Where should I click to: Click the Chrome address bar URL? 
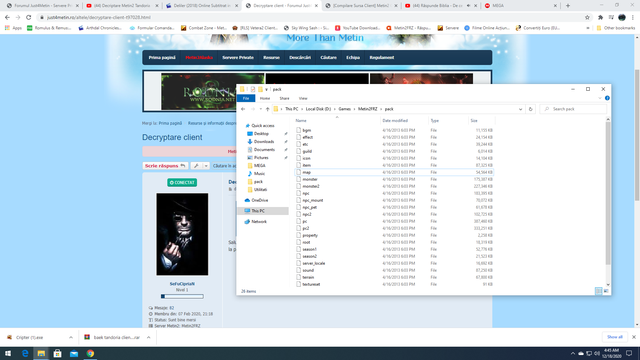pos(99,18)
